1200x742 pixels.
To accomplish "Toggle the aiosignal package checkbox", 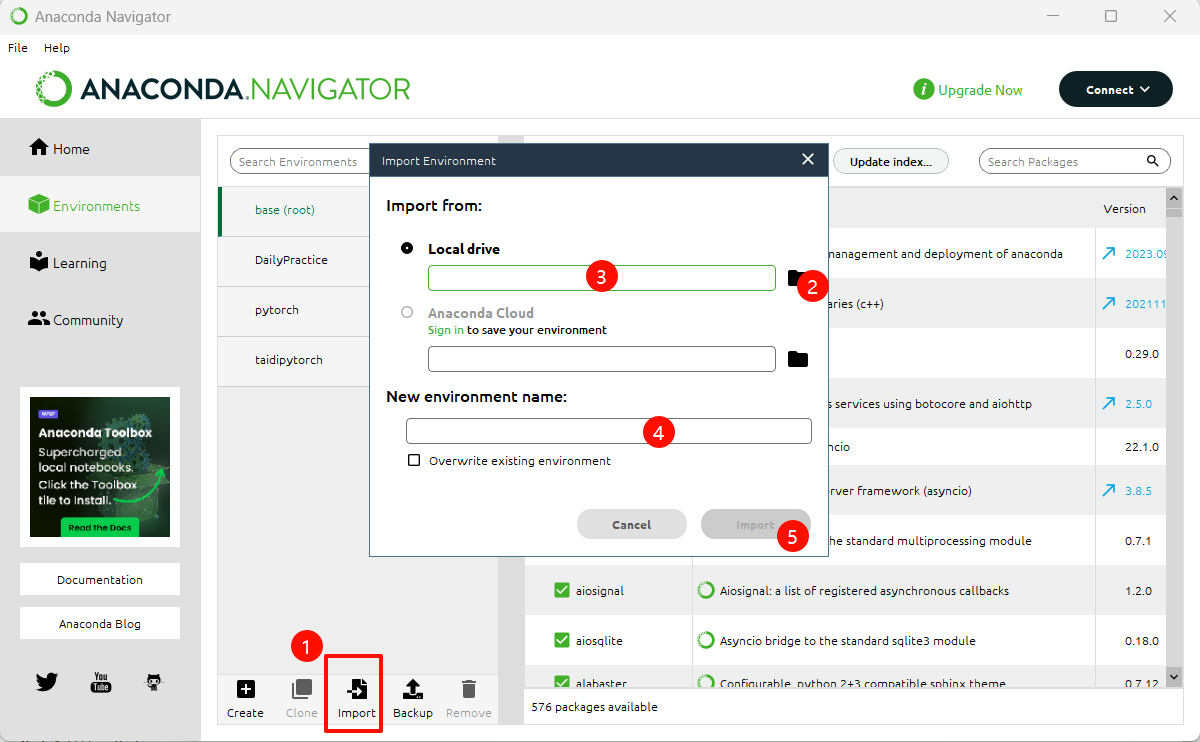I will tap(562, 591).
